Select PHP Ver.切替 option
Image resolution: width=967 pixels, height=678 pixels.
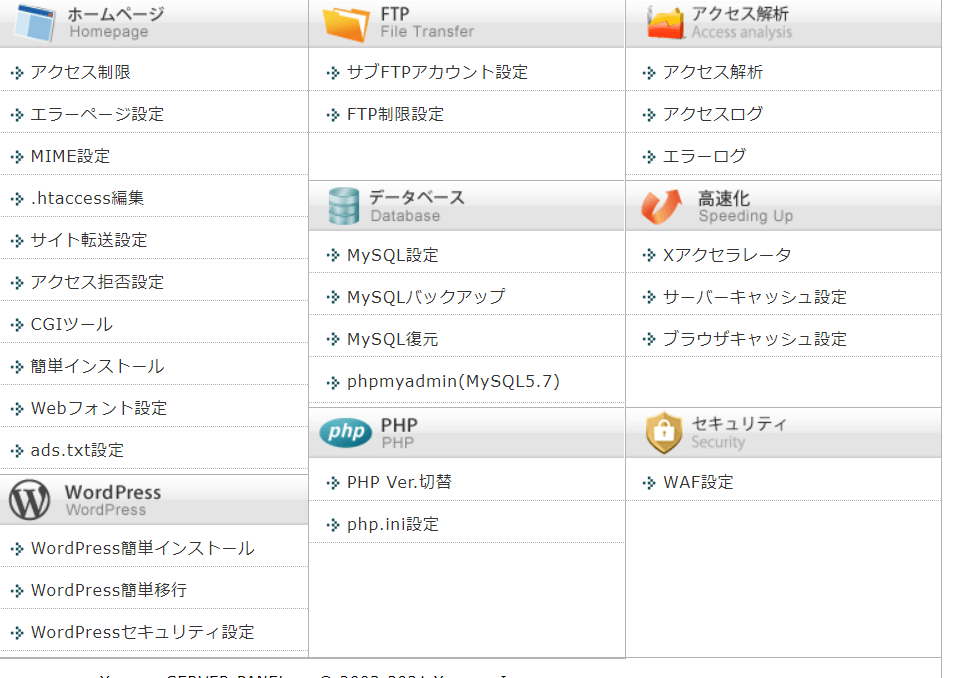pos(399,482)
